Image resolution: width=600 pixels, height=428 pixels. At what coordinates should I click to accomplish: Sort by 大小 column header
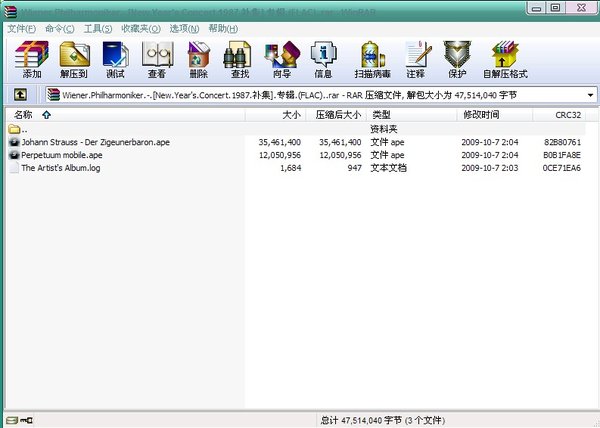coord(276,115)
